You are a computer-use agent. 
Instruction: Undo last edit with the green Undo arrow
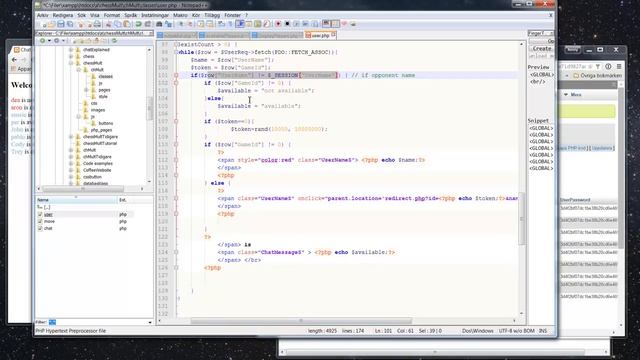[138, 24]
